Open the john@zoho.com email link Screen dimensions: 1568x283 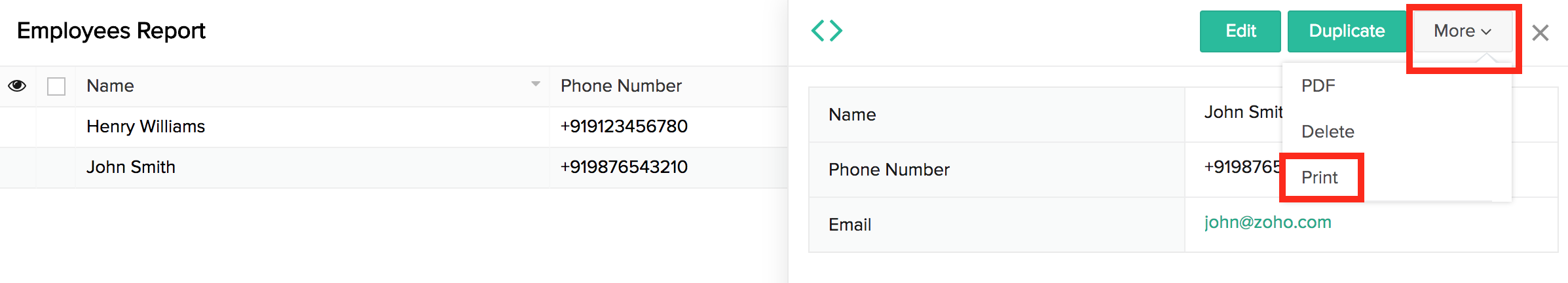(1267, 222)
